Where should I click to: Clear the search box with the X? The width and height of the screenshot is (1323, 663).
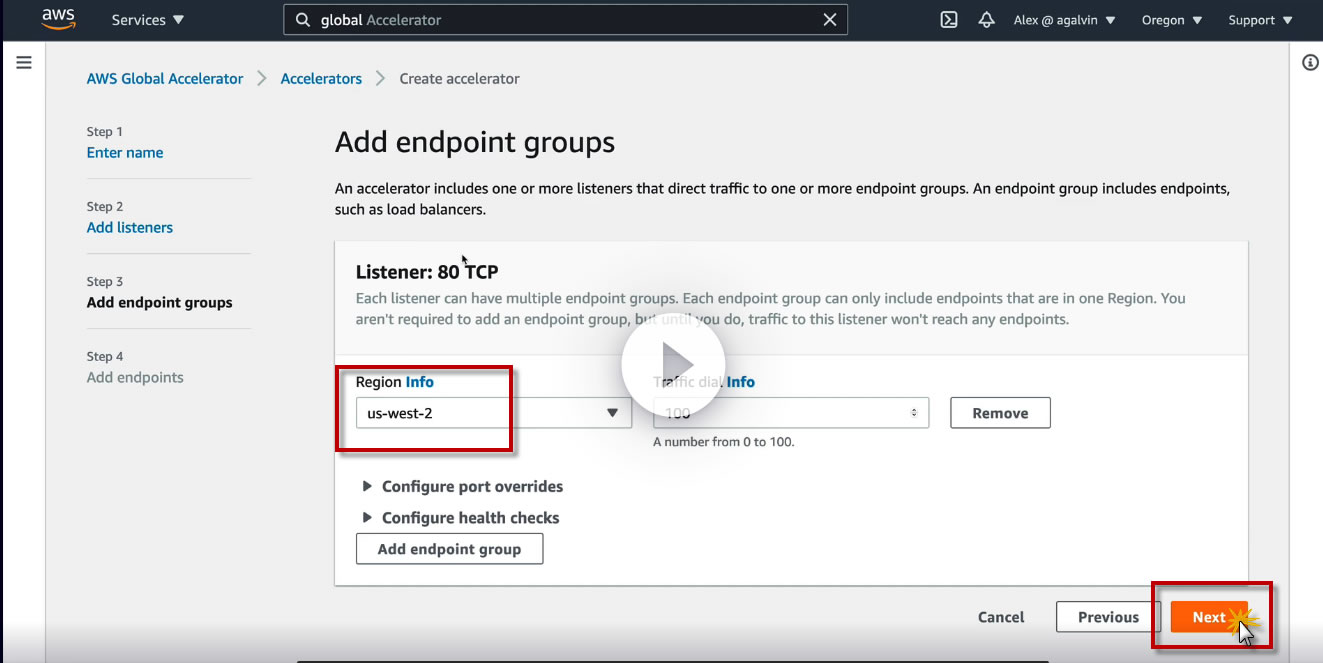830,20
